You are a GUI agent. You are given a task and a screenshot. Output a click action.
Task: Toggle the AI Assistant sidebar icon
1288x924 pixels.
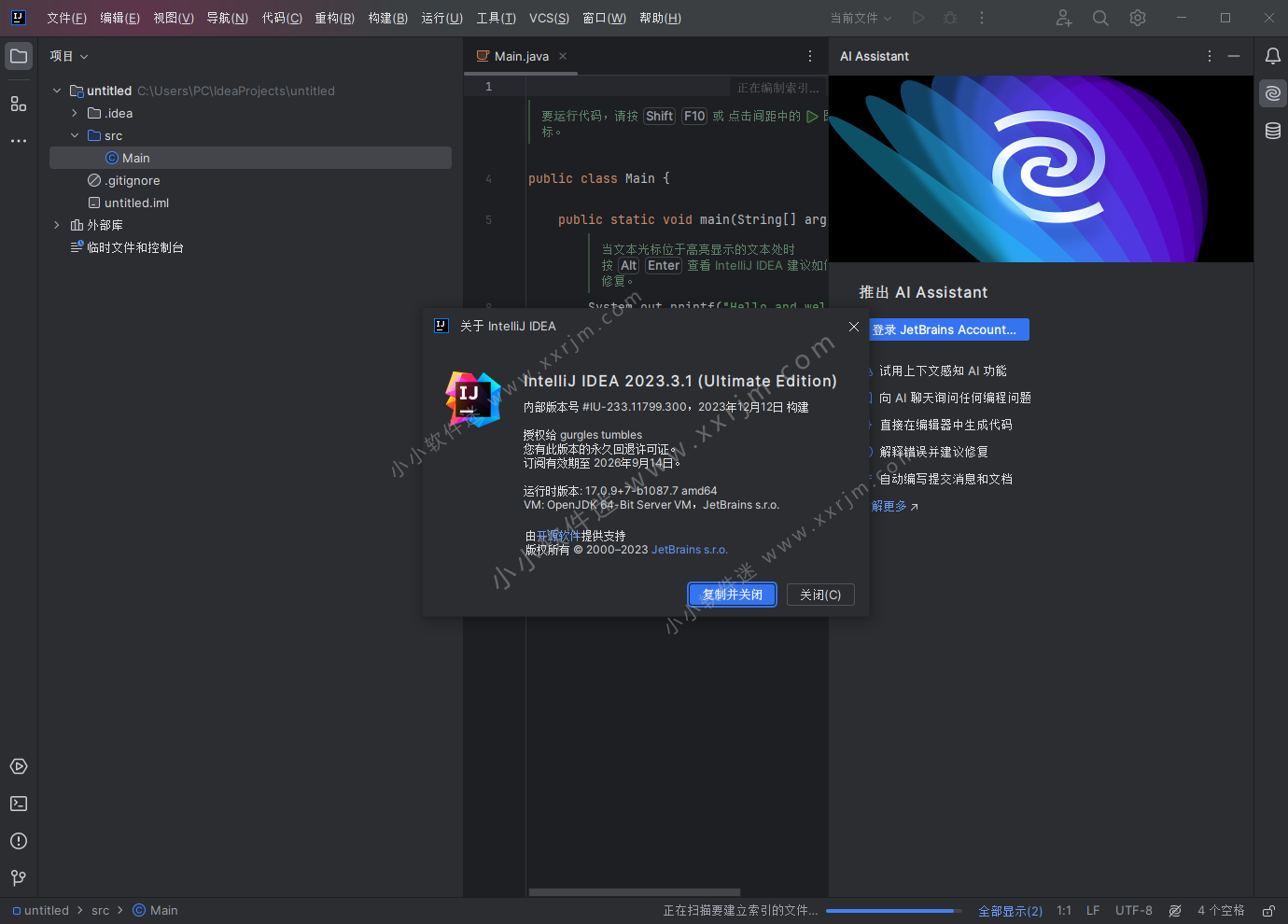1272,93
